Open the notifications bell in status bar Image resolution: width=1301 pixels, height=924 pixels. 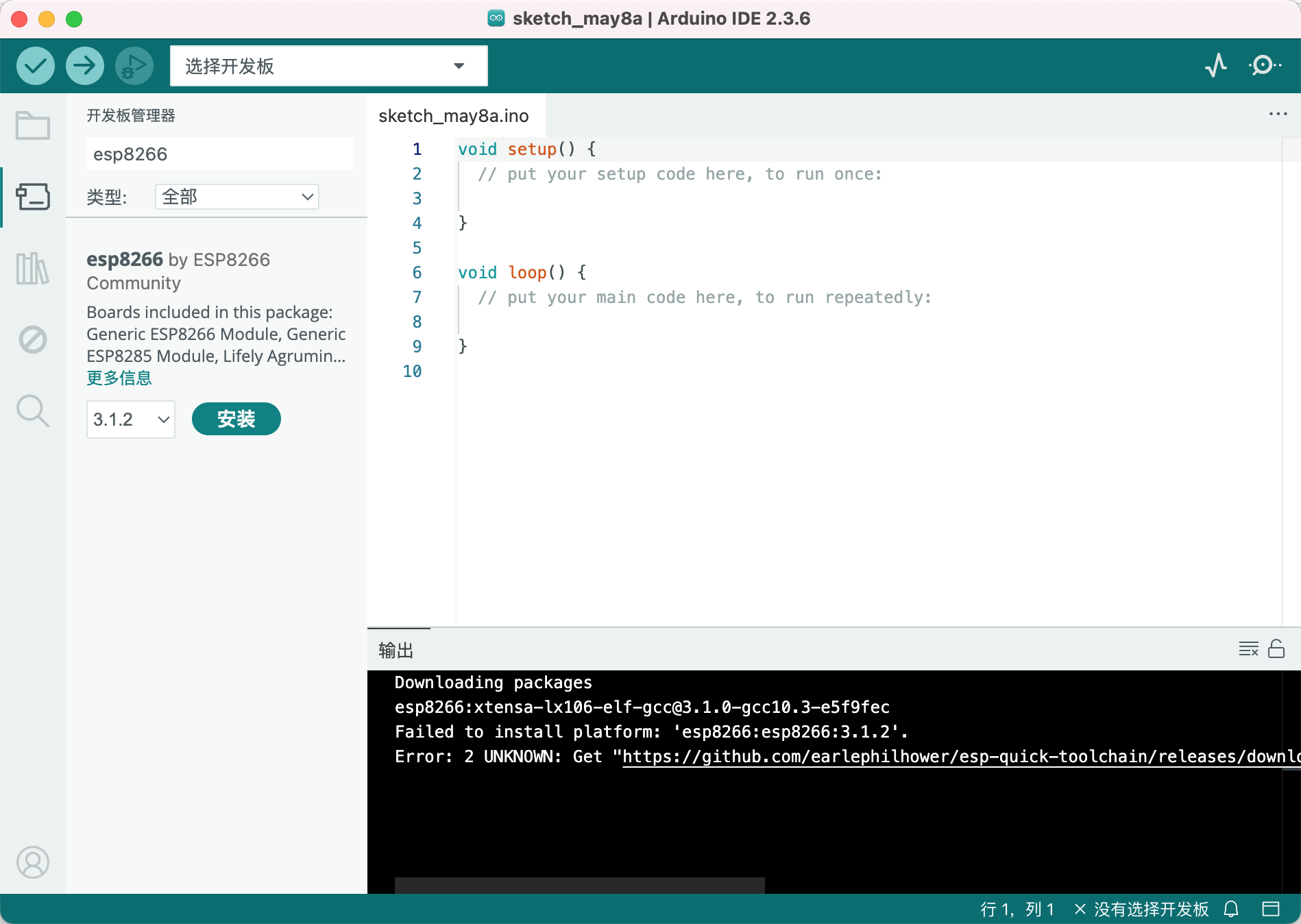coord(1231,909)
